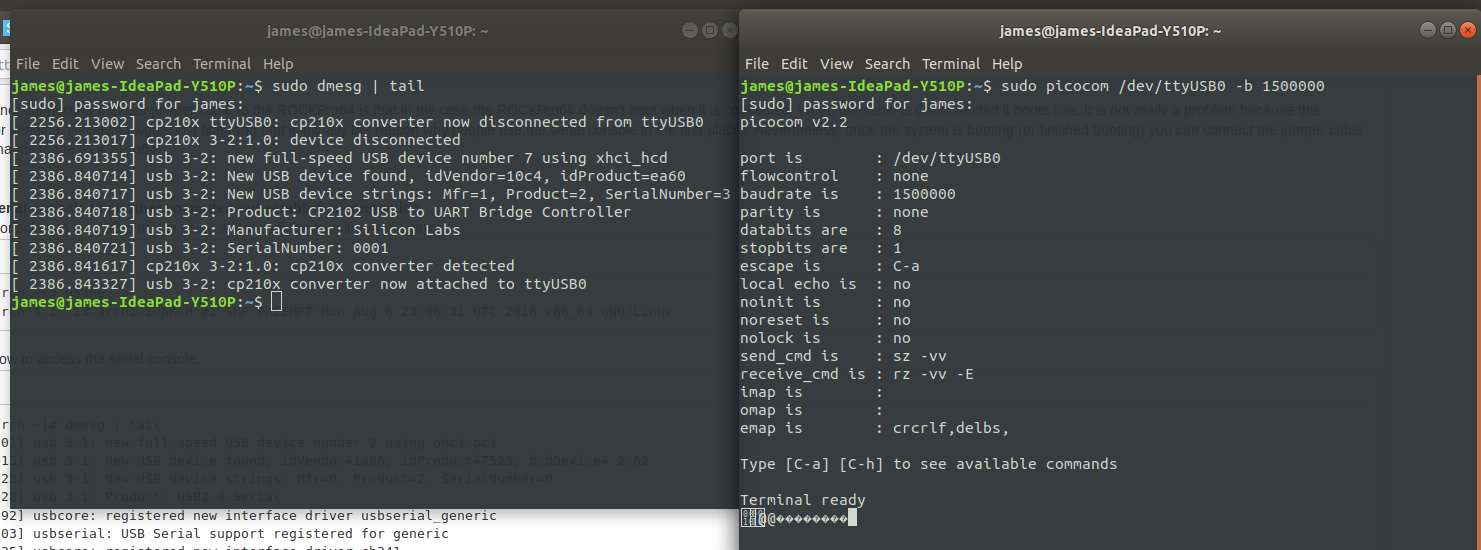Open Help menu in the picocom terminal window
Image resolution: width=1481 pixels, height=550 pixels.
click(1007, 64)
